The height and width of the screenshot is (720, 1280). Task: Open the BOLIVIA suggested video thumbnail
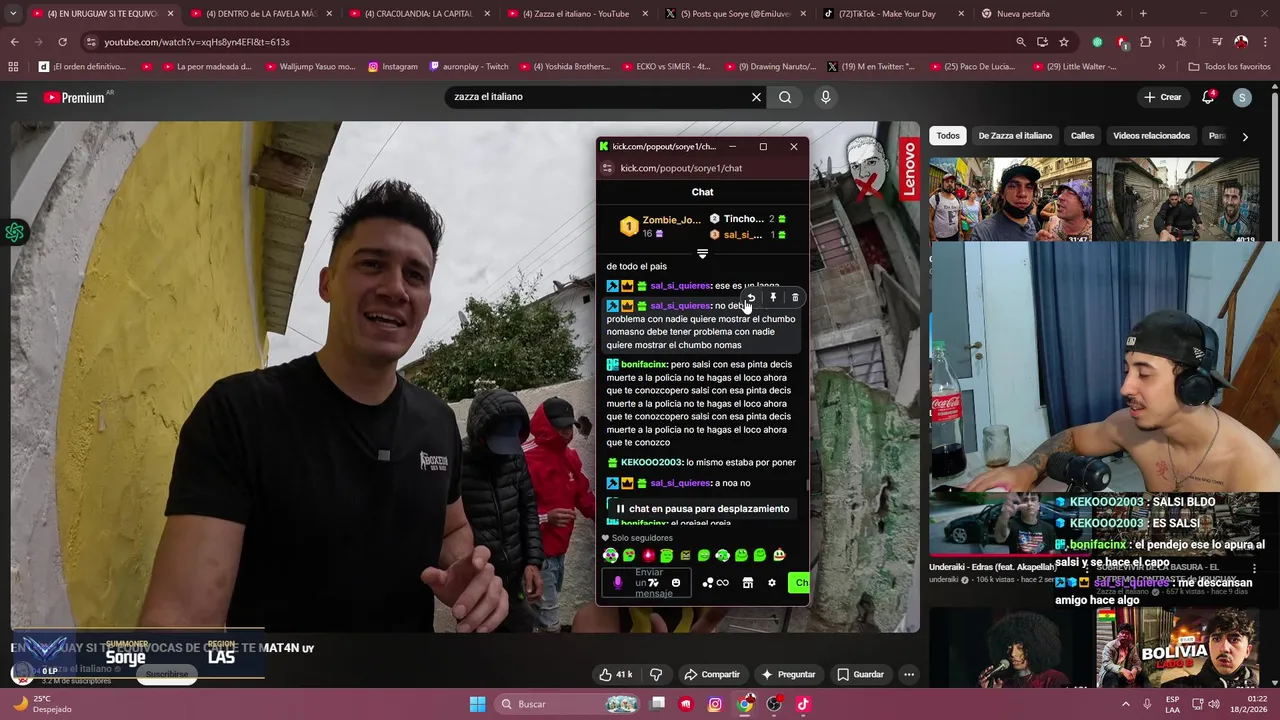click(1176, 648)
